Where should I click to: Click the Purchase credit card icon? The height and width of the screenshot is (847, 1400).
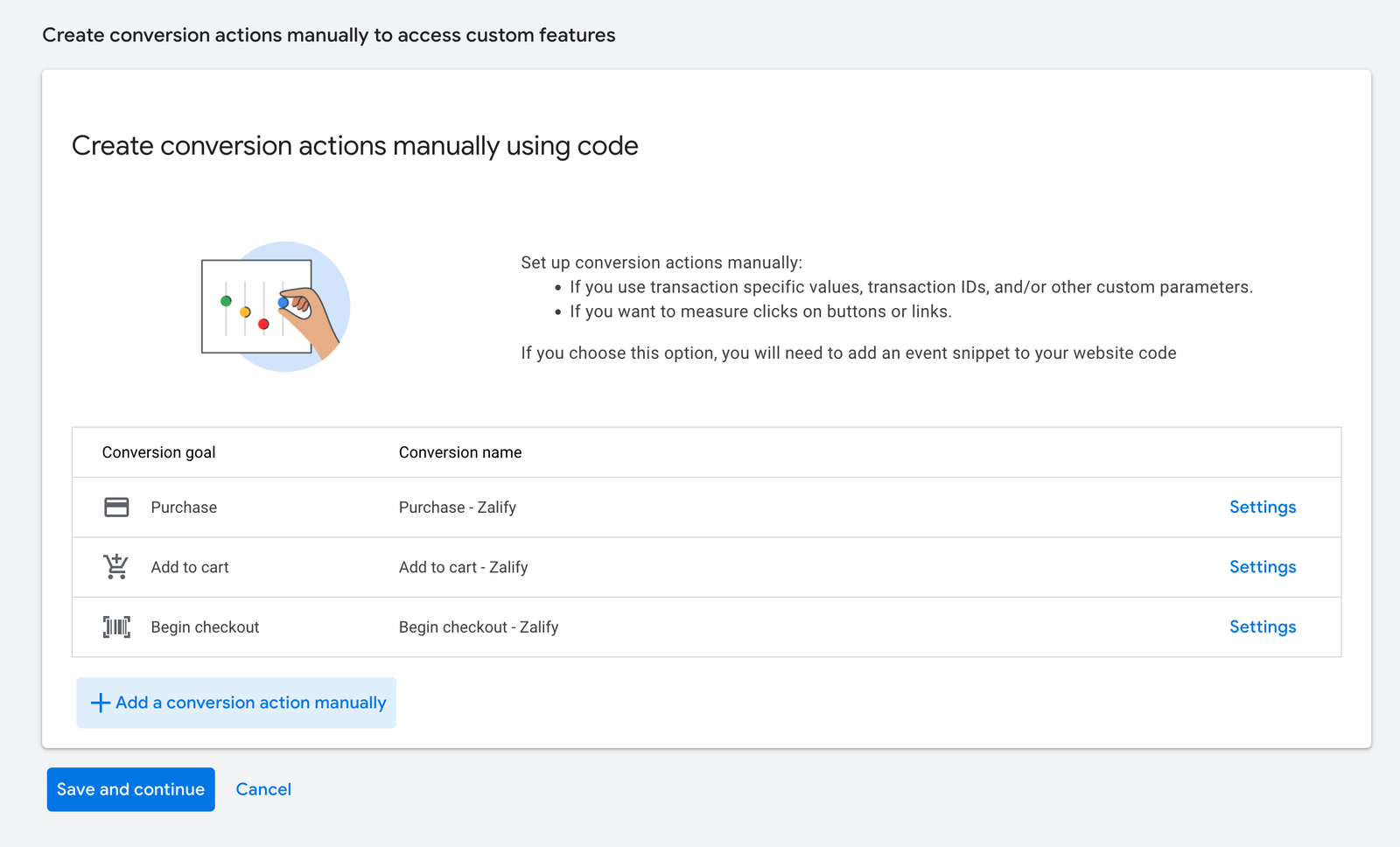(116, 507)
